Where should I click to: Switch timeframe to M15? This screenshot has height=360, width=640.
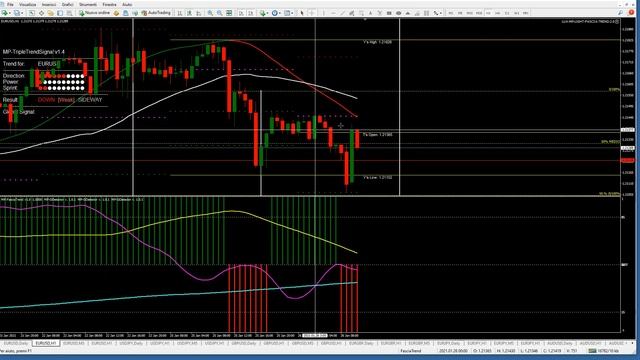(x=469, y=13)
